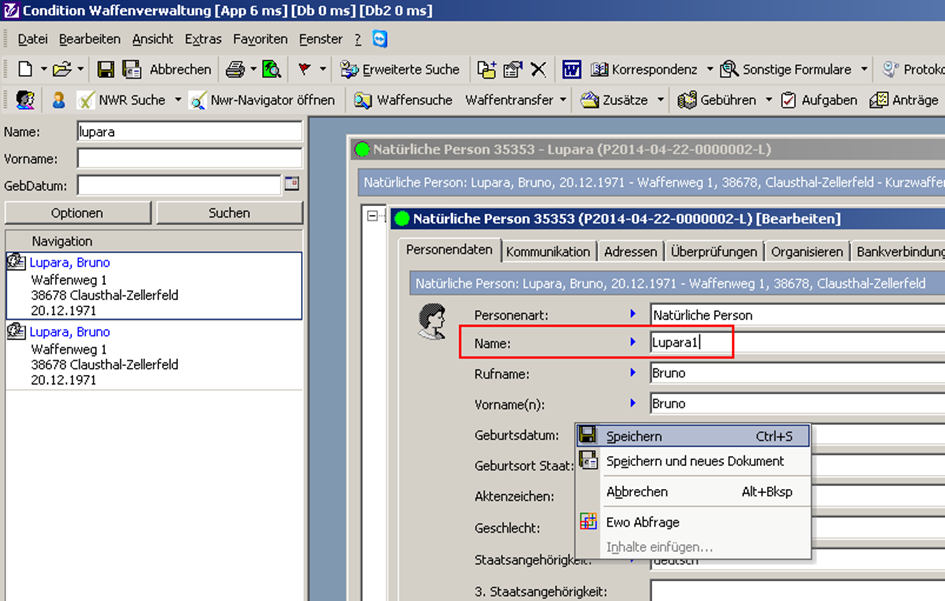Viewport: 945px width, 601px height.
Task: Open Erweiterte Suche from toolbar
Action: click(x=400, y=69)
